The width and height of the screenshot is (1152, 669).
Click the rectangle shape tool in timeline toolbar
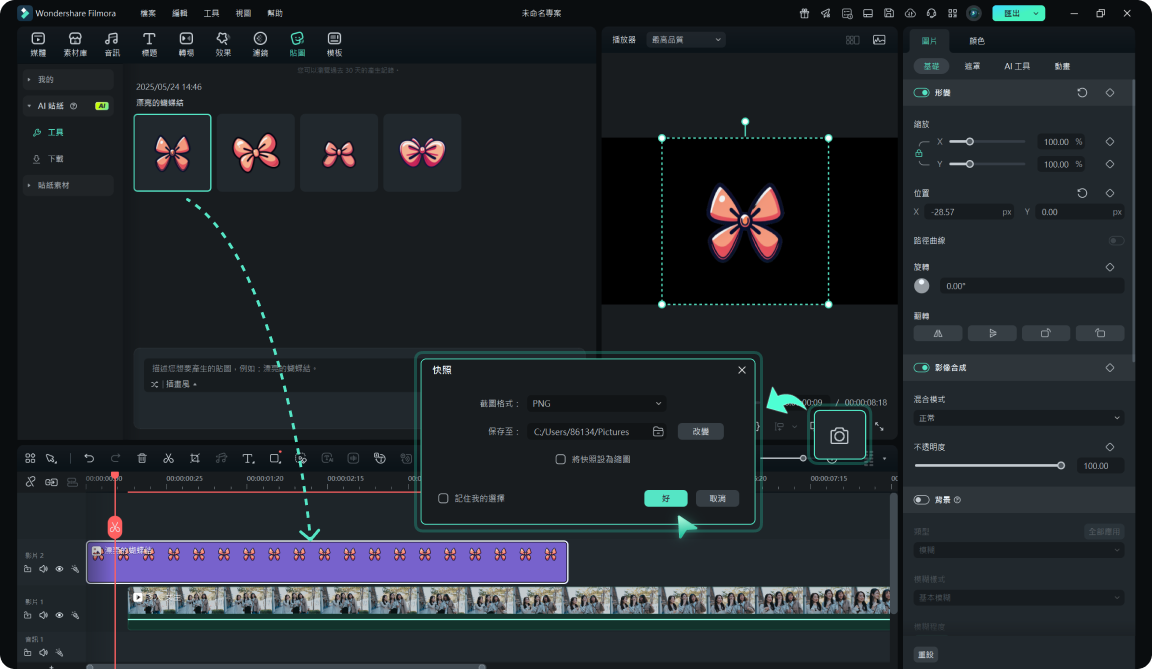point(275,458)
